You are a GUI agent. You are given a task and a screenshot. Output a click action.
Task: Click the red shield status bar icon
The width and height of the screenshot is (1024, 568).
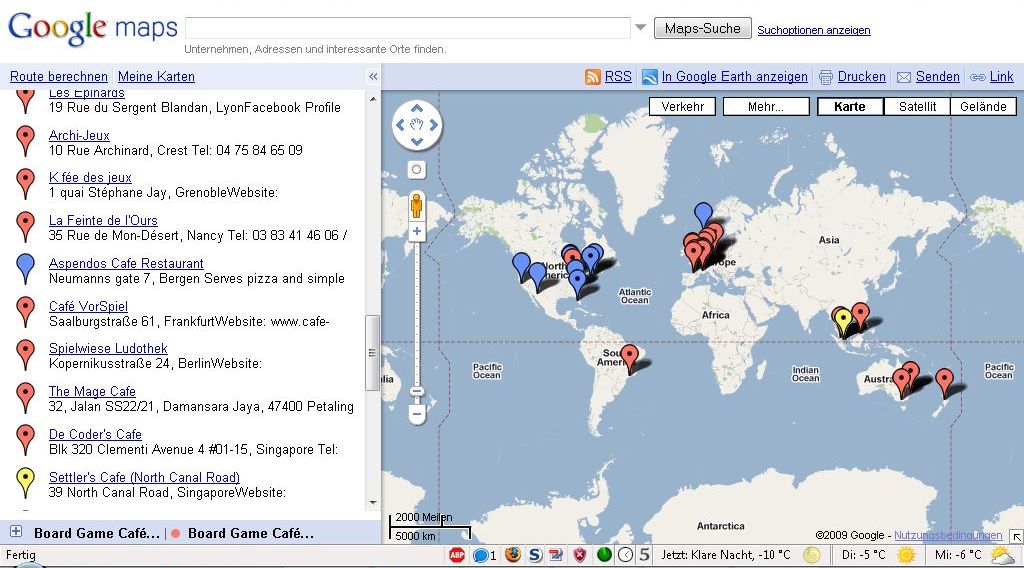click(579, 555)
